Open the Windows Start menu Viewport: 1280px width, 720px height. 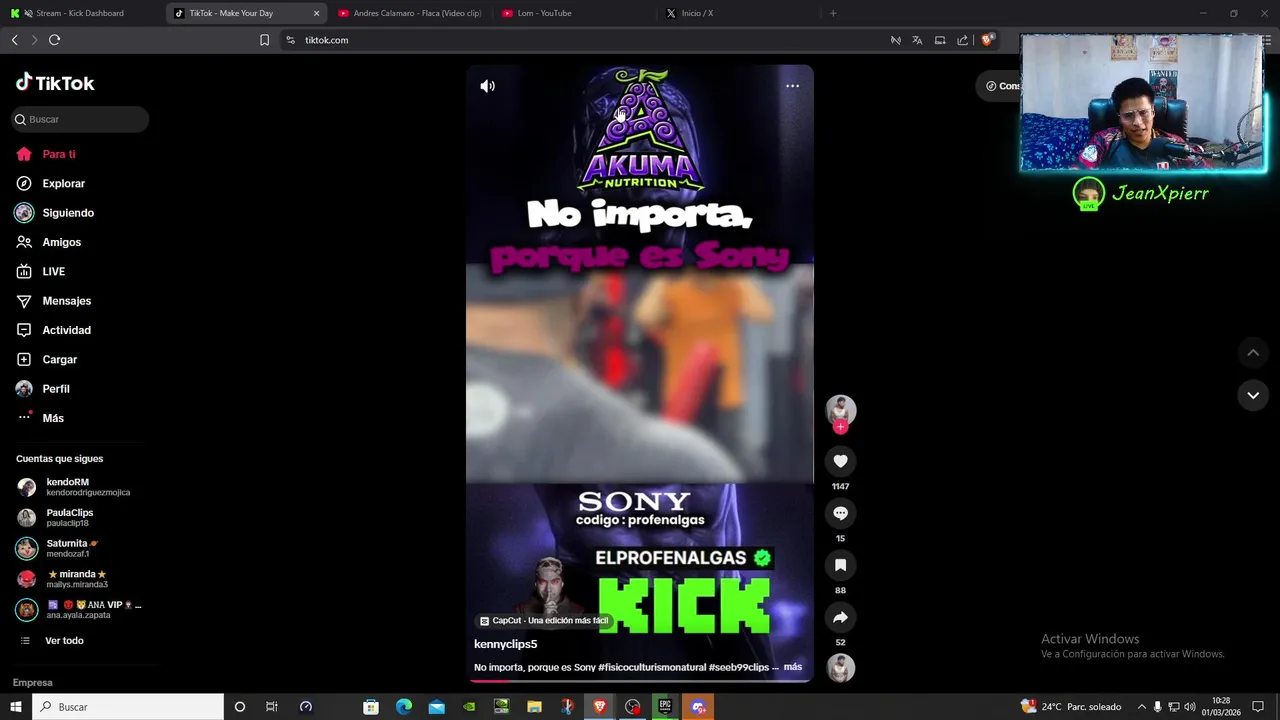[15, 707]
